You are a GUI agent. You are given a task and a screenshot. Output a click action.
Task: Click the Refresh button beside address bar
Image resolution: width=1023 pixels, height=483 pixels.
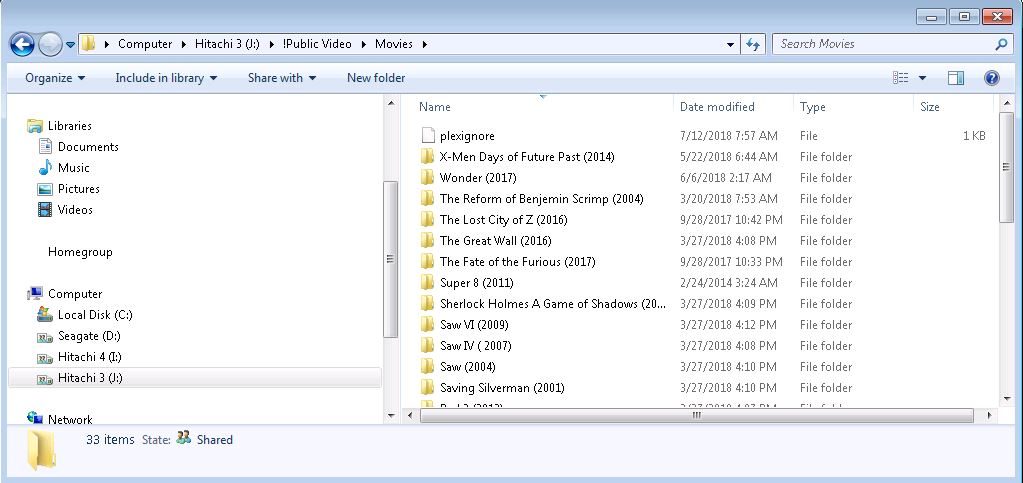[753, 44]
